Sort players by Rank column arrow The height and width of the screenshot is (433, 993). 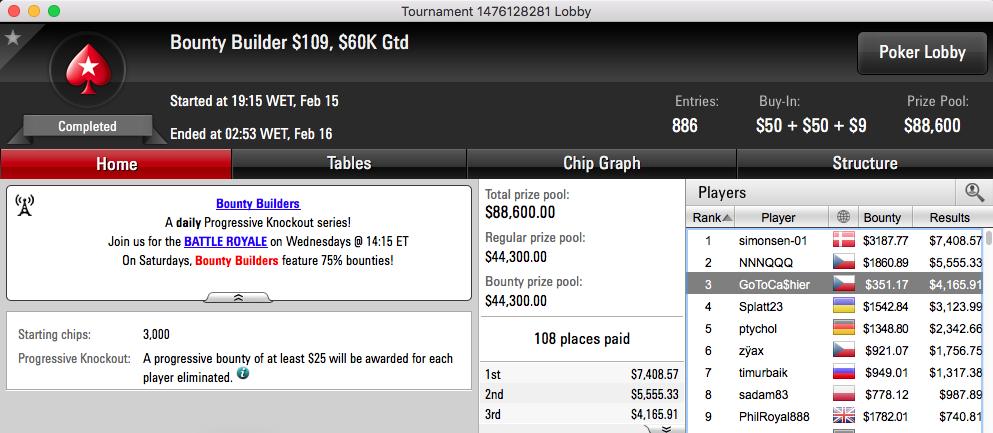click(x=727, y=218)
